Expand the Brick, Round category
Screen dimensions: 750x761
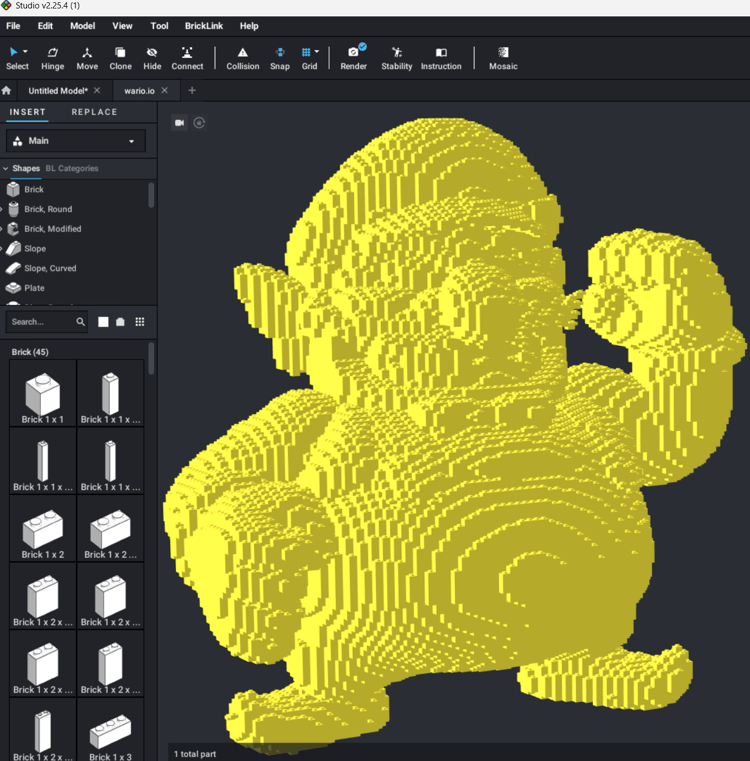pyautogui.click(x=1, y=209)
